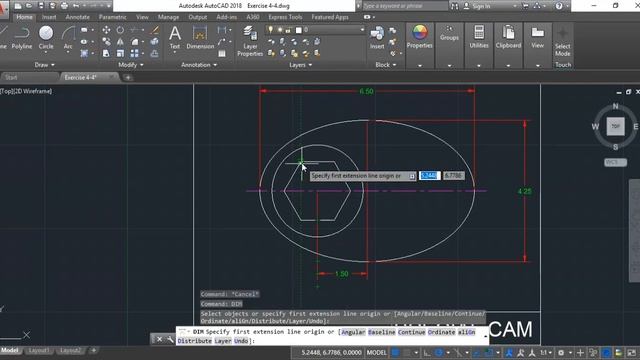
Task: Click the Offset tool in Modify panel
Action: [x=155, y=53]
